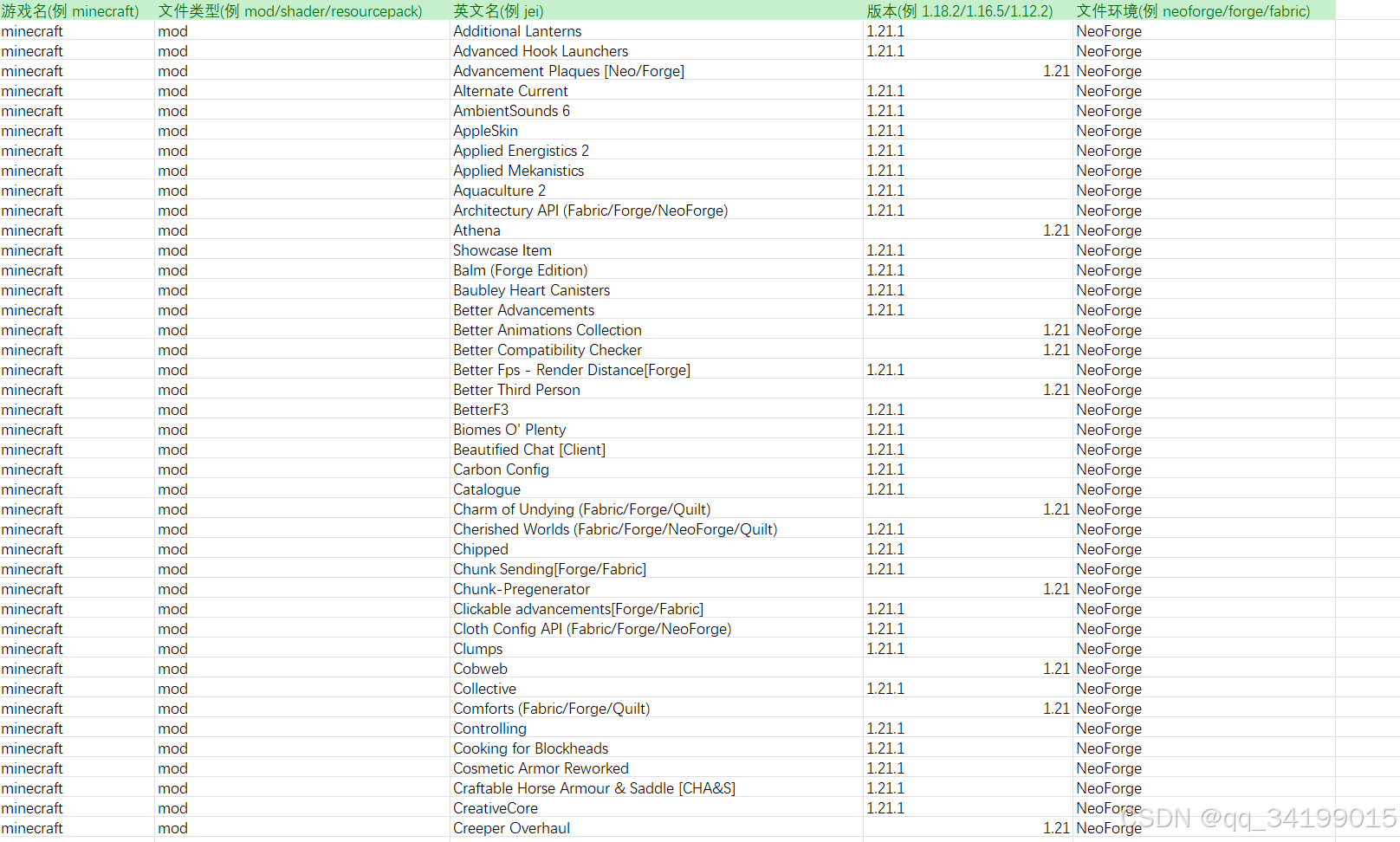The width and height of the screenshot is (1400, 842).
Task: Click version '1.21' in Better Third Person row
Action: tap(968, 390)
